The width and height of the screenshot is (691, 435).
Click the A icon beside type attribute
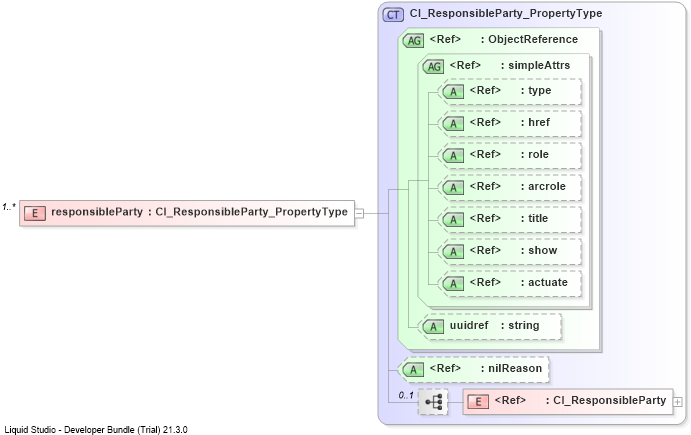pyautogui.click(x=453, y=92)
